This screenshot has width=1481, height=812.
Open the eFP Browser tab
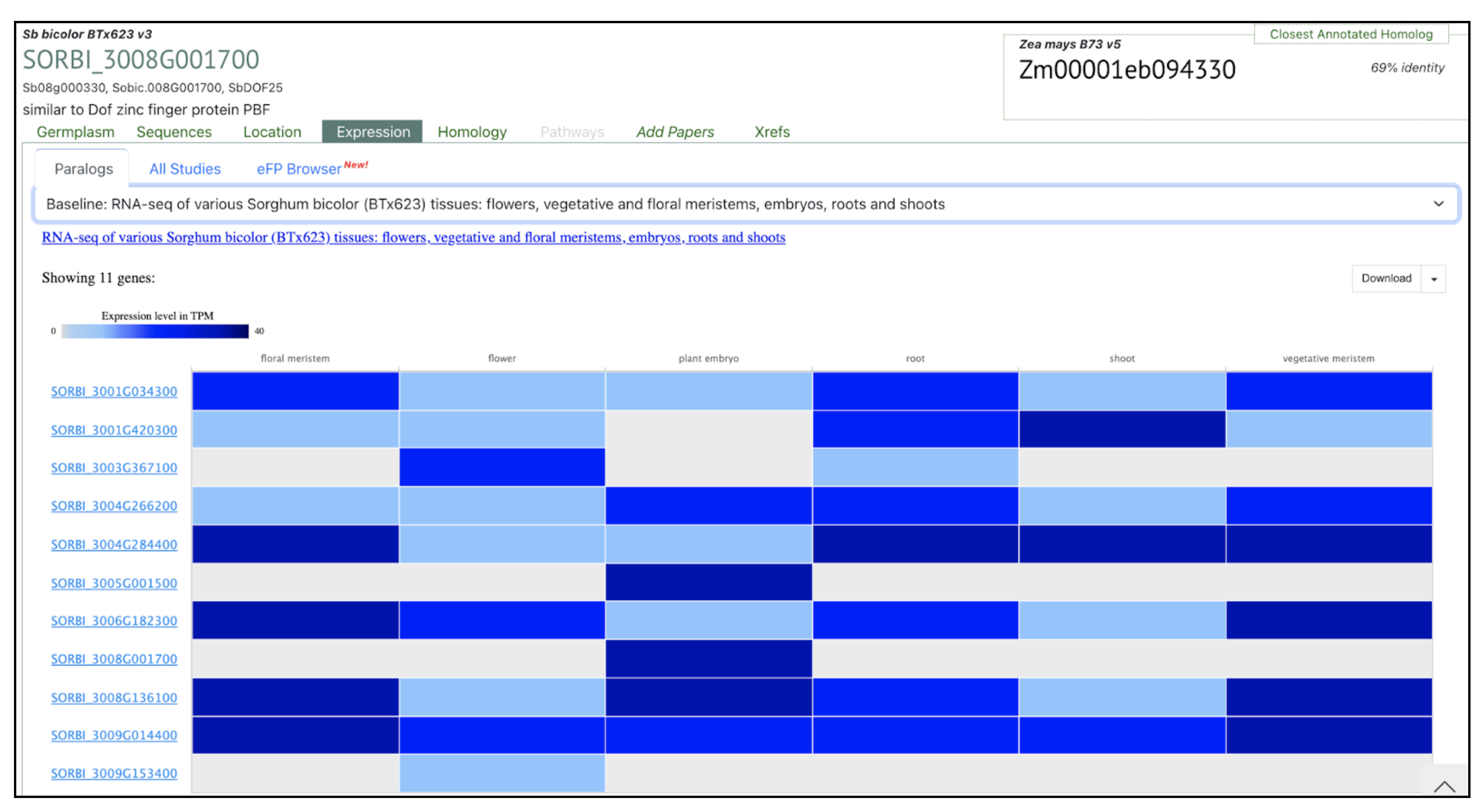pos(299,169)
